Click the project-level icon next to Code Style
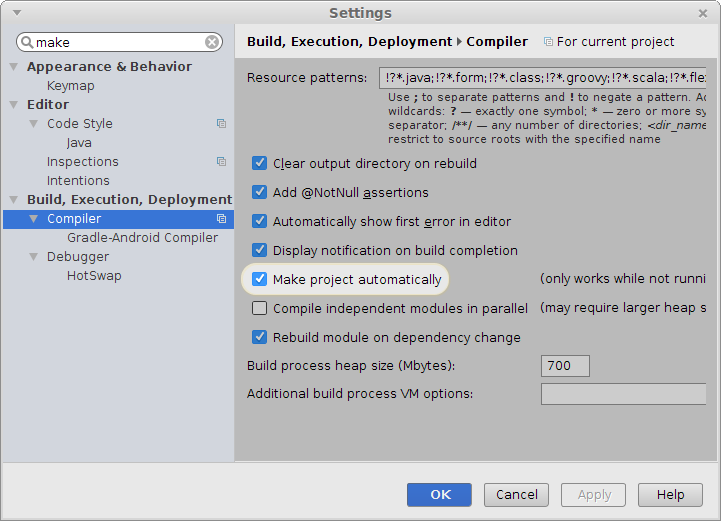Viewport: 721px width, 521px height. 221,124
